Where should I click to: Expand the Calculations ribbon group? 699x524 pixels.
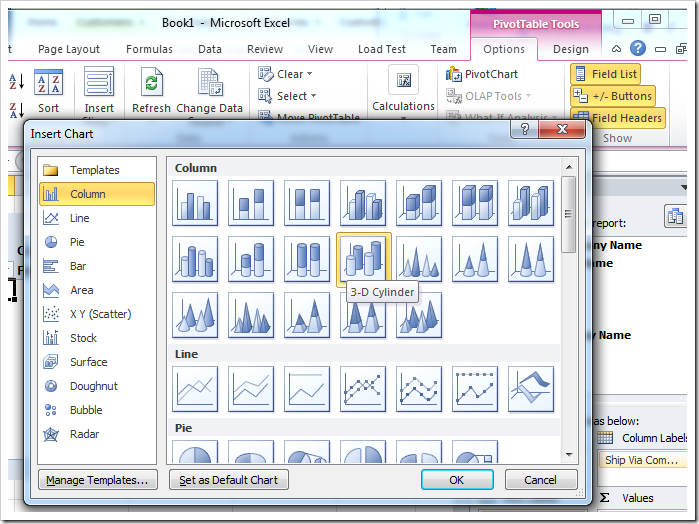(403, 92)
